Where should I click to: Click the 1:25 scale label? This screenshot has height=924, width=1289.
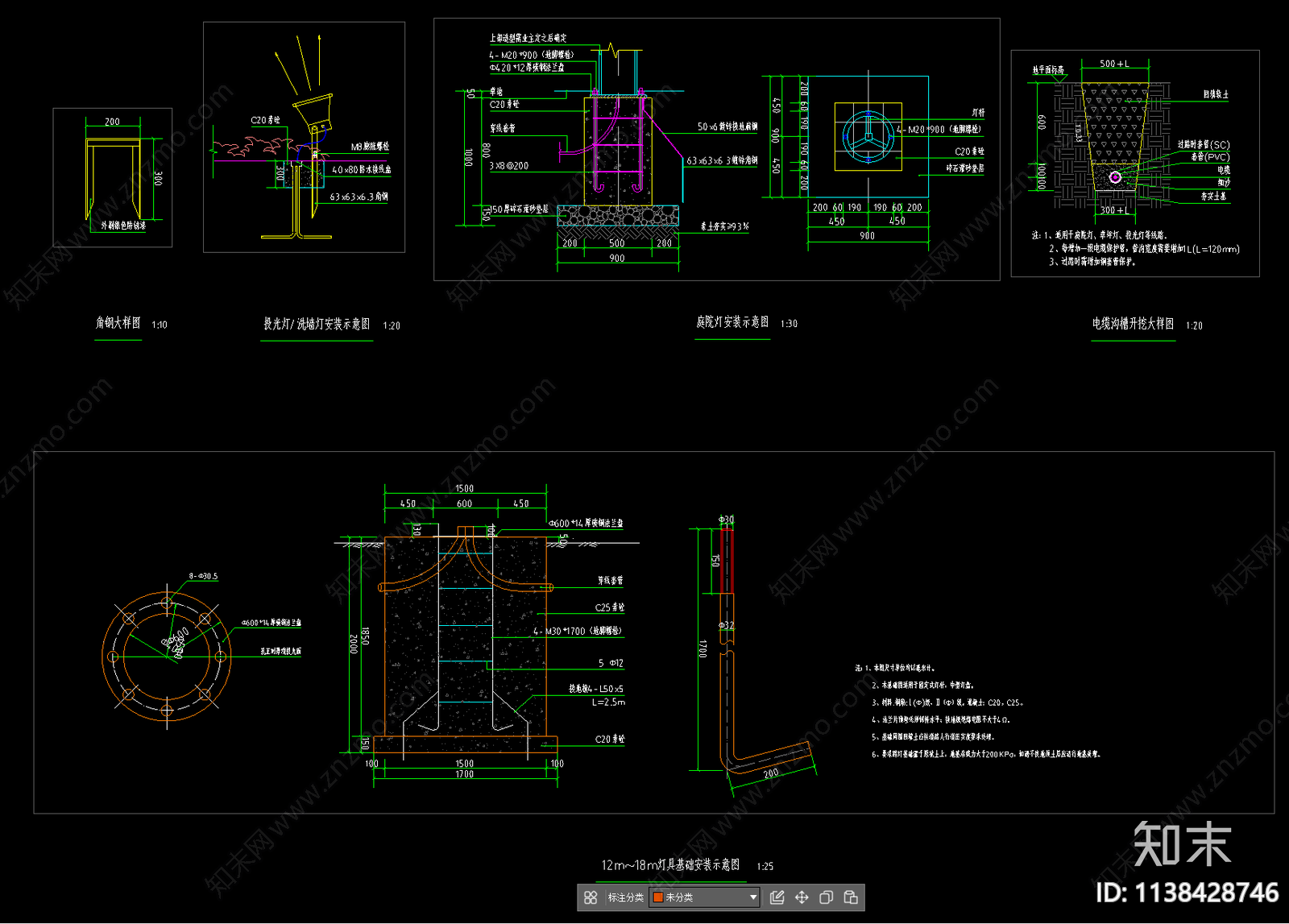point(765,867)
